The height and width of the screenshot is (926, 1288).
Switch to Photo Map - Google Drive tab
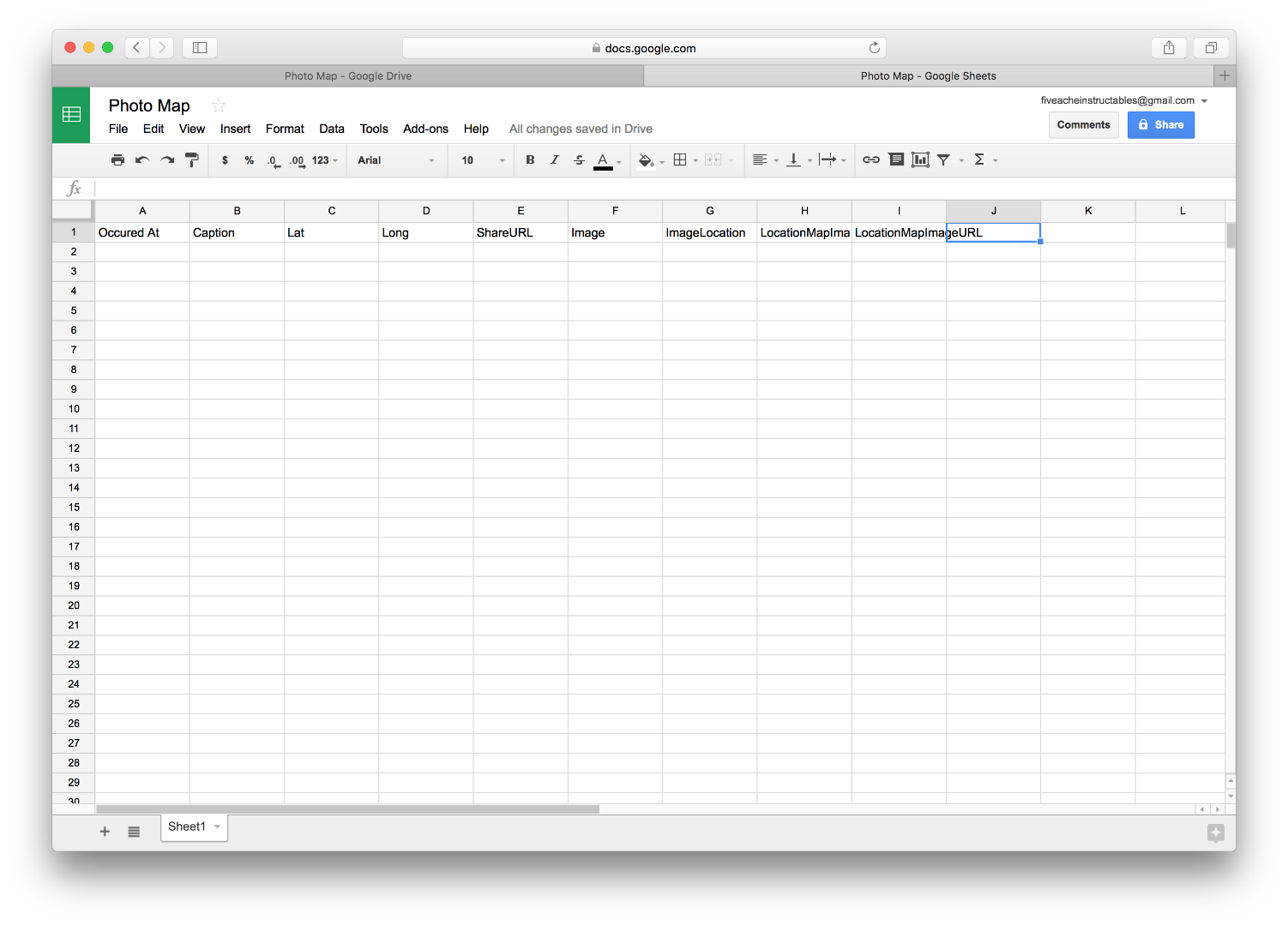pos(348,76)
